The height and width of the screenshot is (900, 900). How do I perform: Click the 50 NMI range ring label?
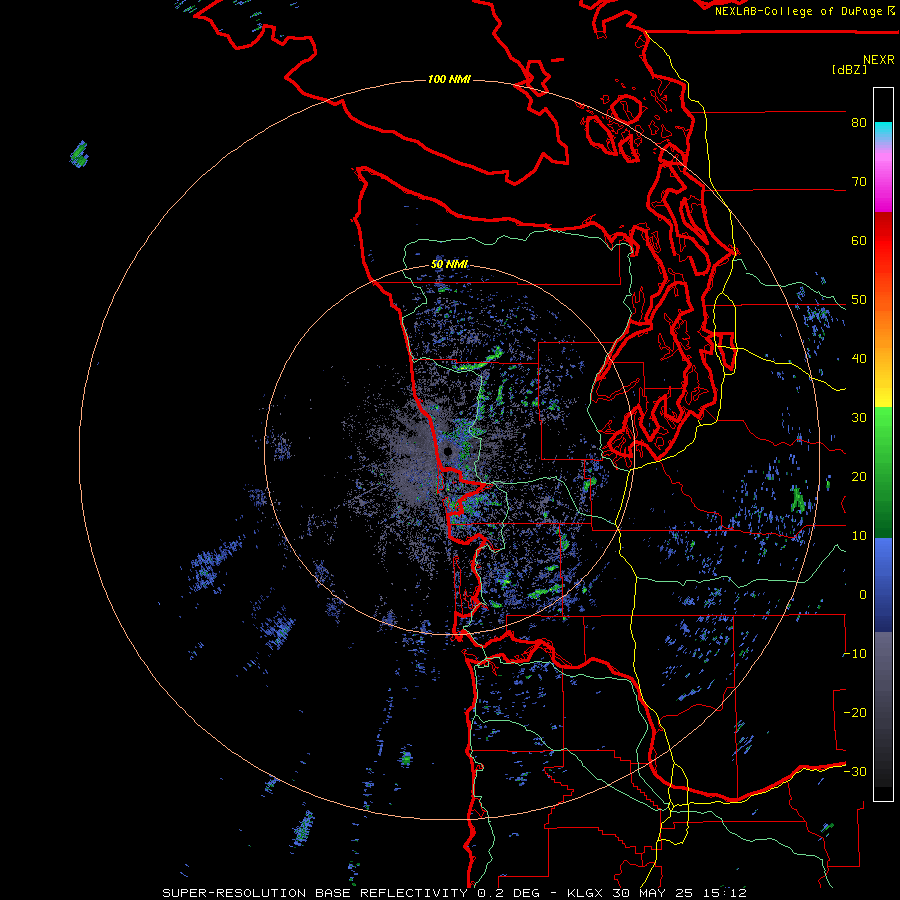[x=449, y=265]
